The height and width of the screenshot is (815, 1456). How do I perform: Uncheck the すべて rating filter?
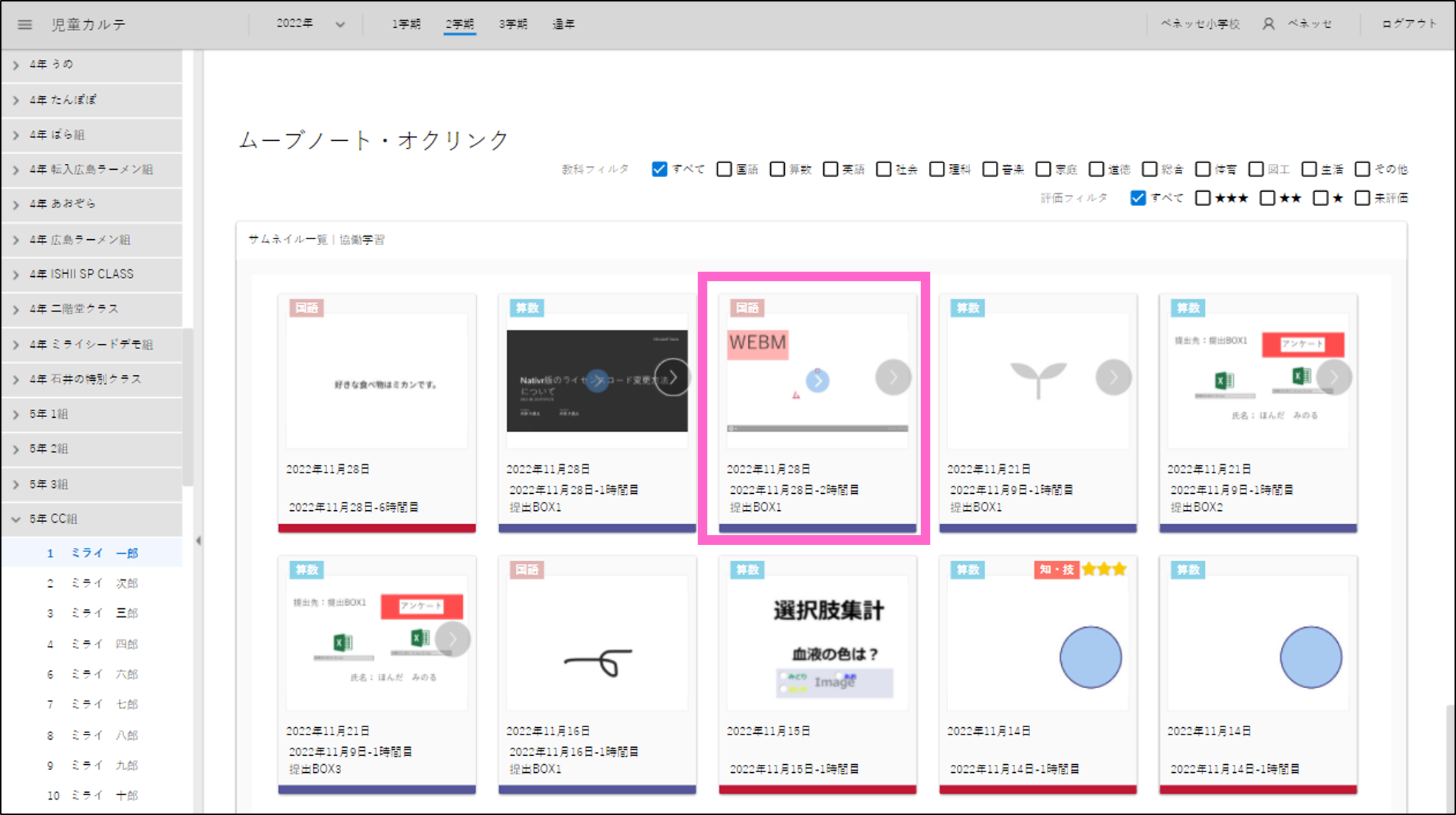tap(1138, 198)
